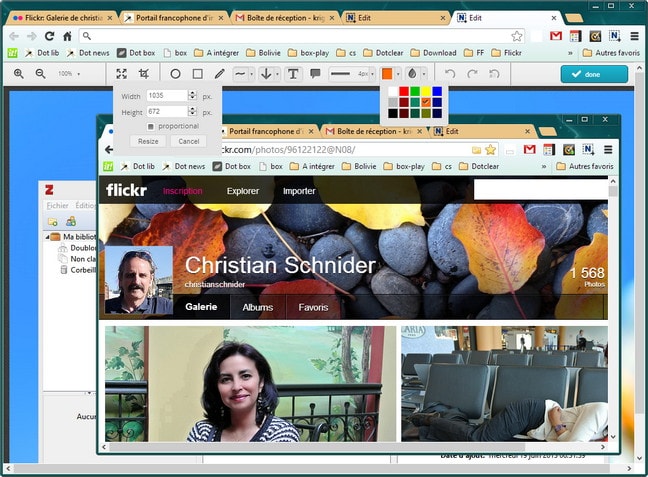Click the Gmail extension icon in outer toolbar

(x=556, y=36)
